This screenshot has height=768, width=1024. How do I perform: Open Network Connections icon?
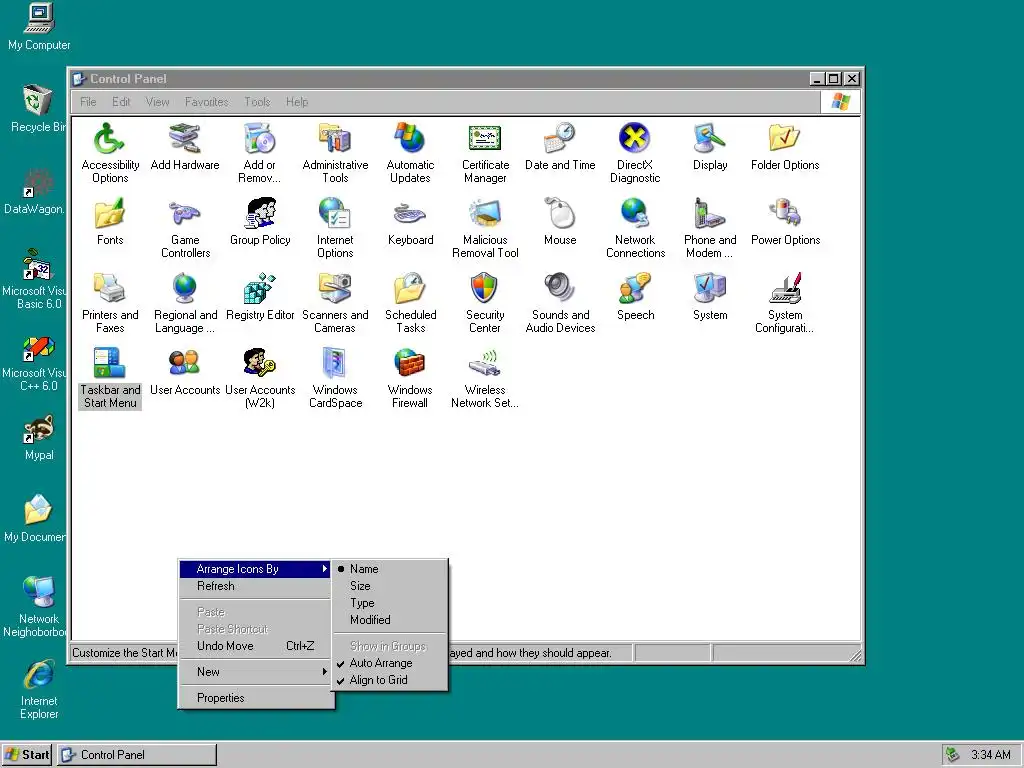(635, 214)
